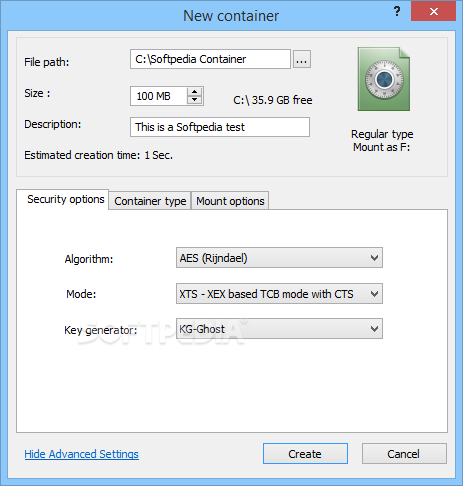Switch to the Mount options tab
The height and width of the screenshot is (486, 463).
click(x=230, y=201)
